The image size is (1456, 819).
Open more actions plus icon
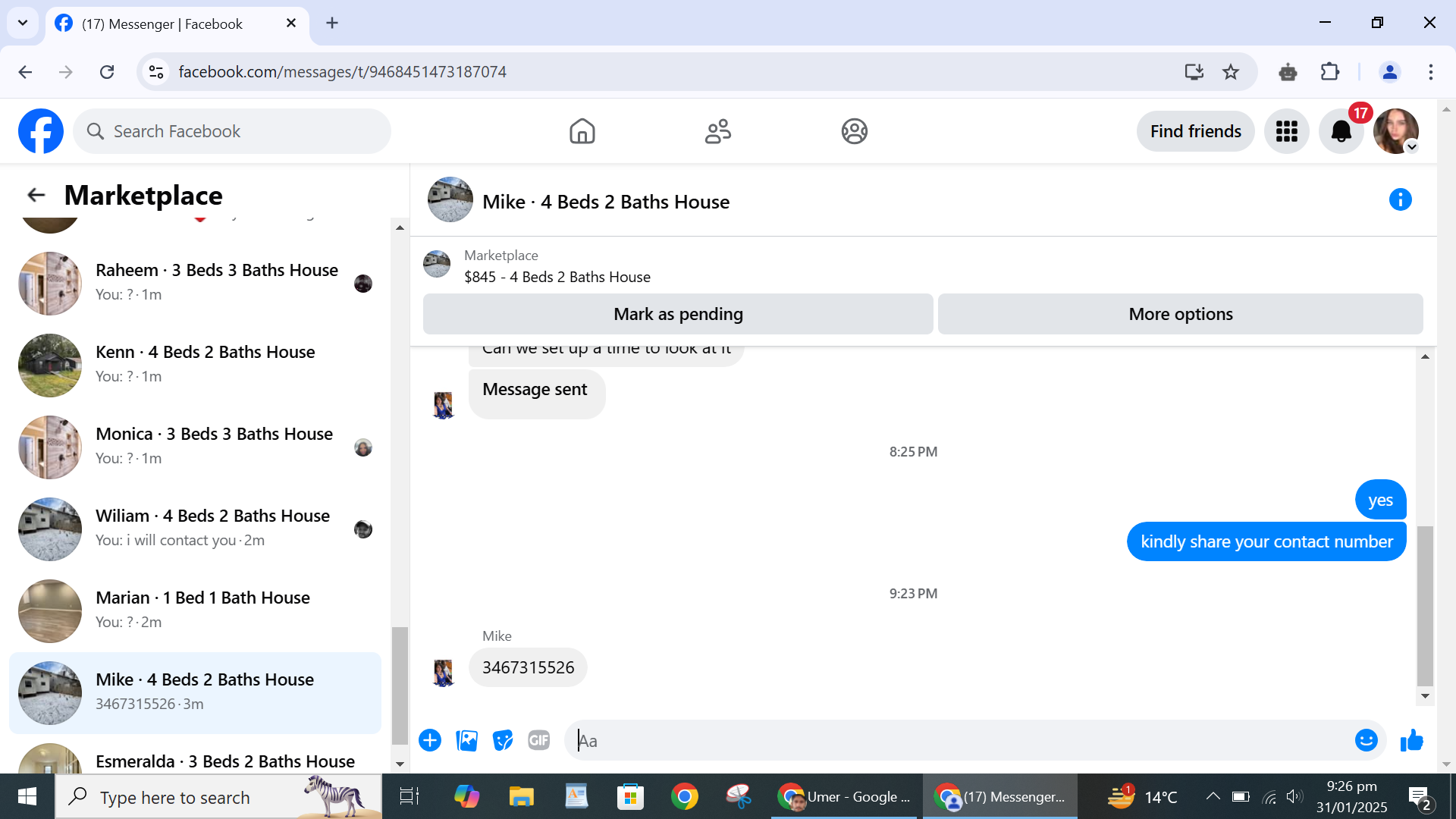[x=430, y=740]
